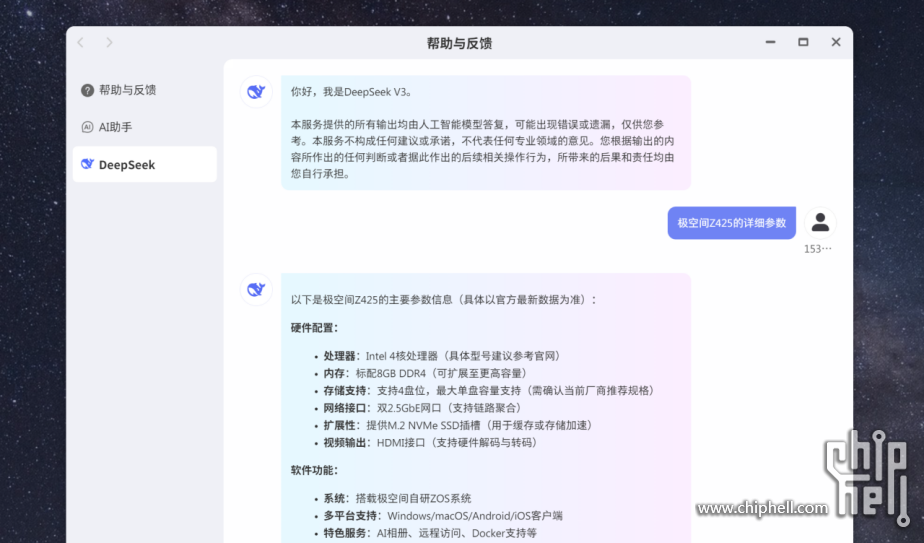The image size is (924, 543).
Task: Click the AI icon beside AI助手
Action: point(87,127)
